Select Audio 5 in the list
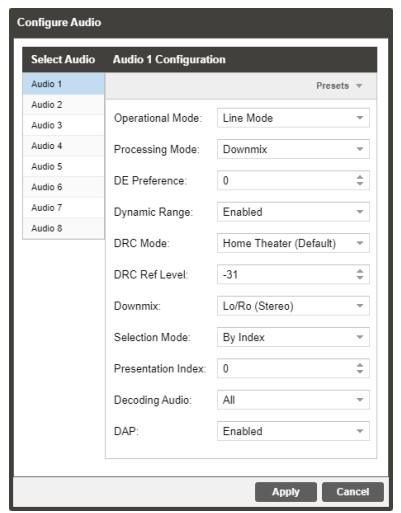 63,166
